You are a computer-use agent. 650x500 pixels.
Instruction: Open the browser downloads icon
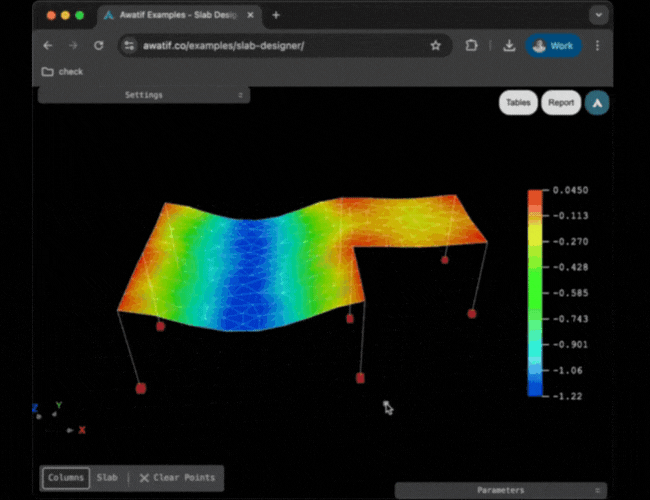[x=509, y=46]
